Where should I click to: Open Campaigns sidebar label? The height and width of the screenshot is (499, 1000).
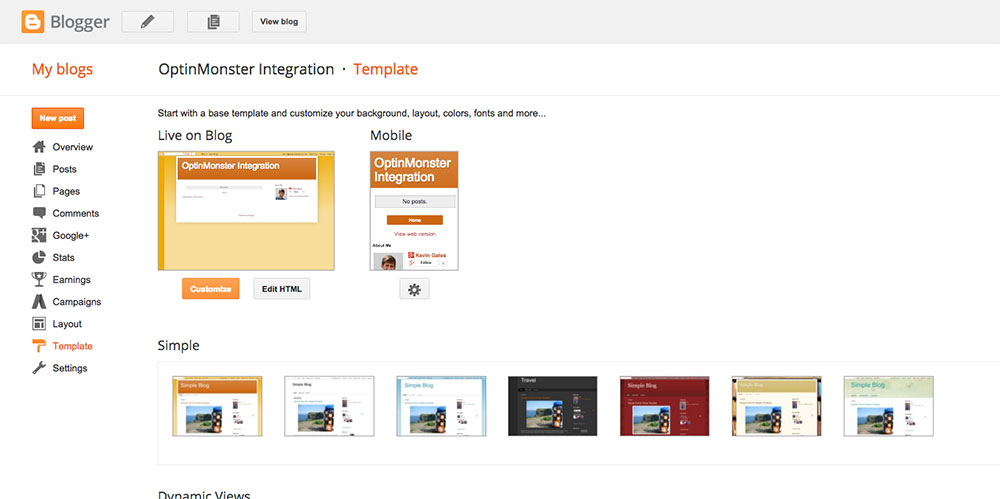tap(77, 302)
